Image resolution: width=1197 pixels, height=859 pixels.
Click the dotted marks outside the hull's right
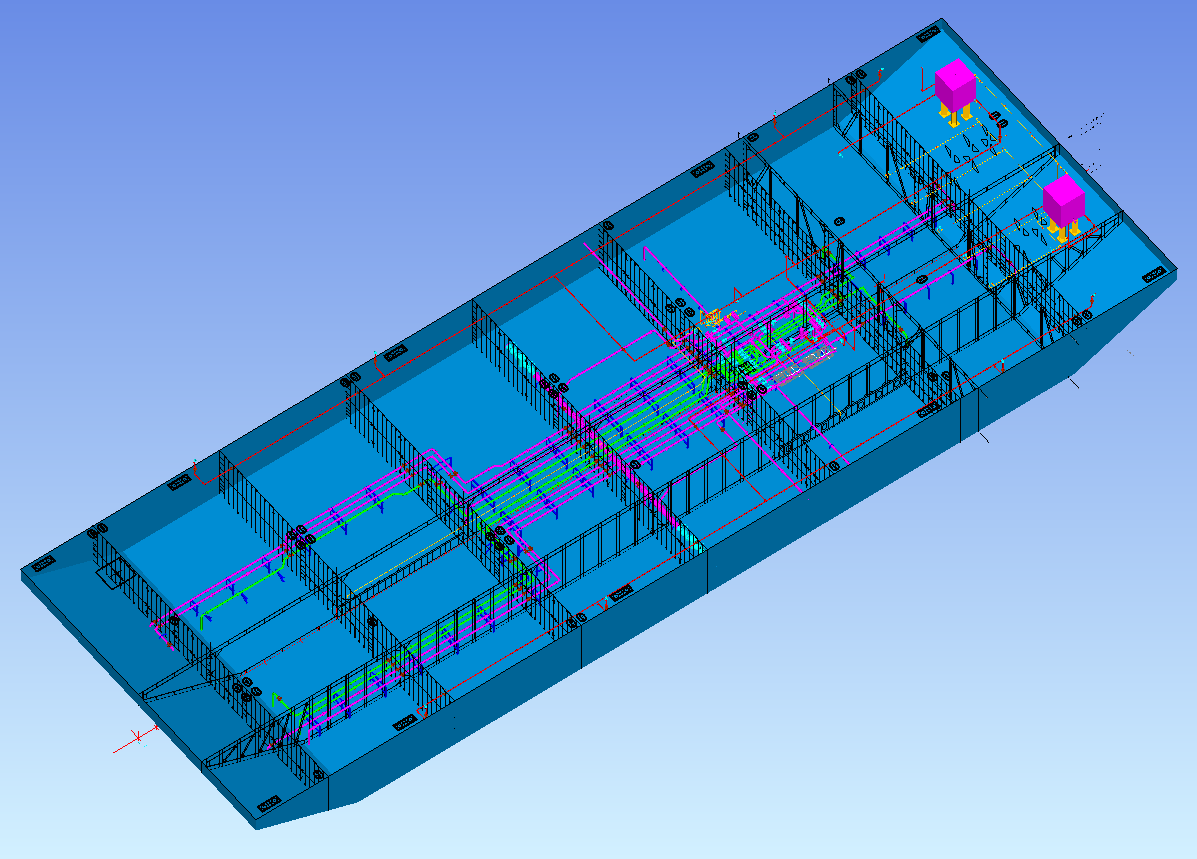tap(1088, 124)
